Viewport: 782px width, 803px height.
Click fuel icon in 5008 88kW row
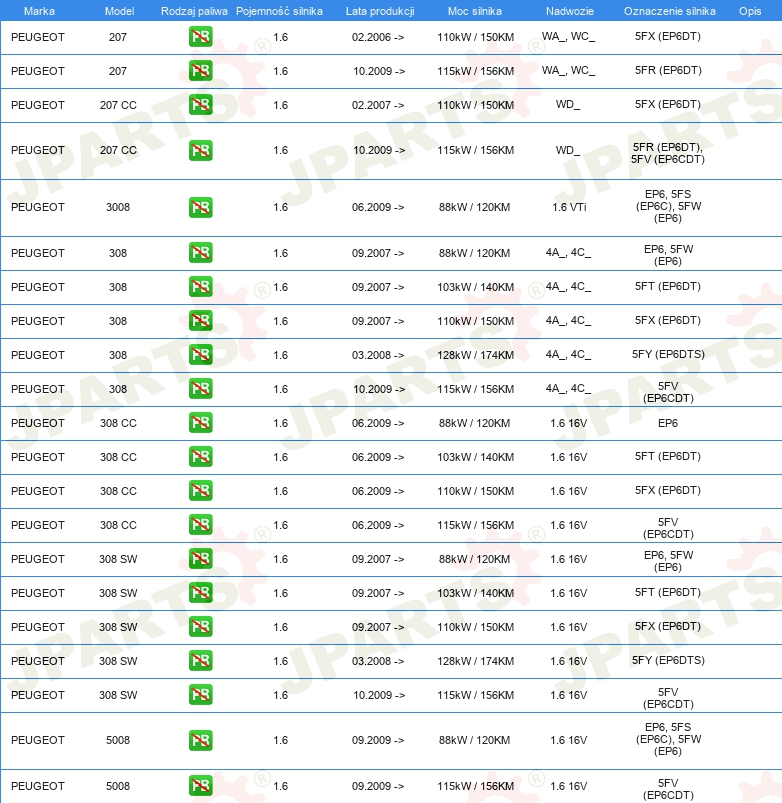pos(201,741)
